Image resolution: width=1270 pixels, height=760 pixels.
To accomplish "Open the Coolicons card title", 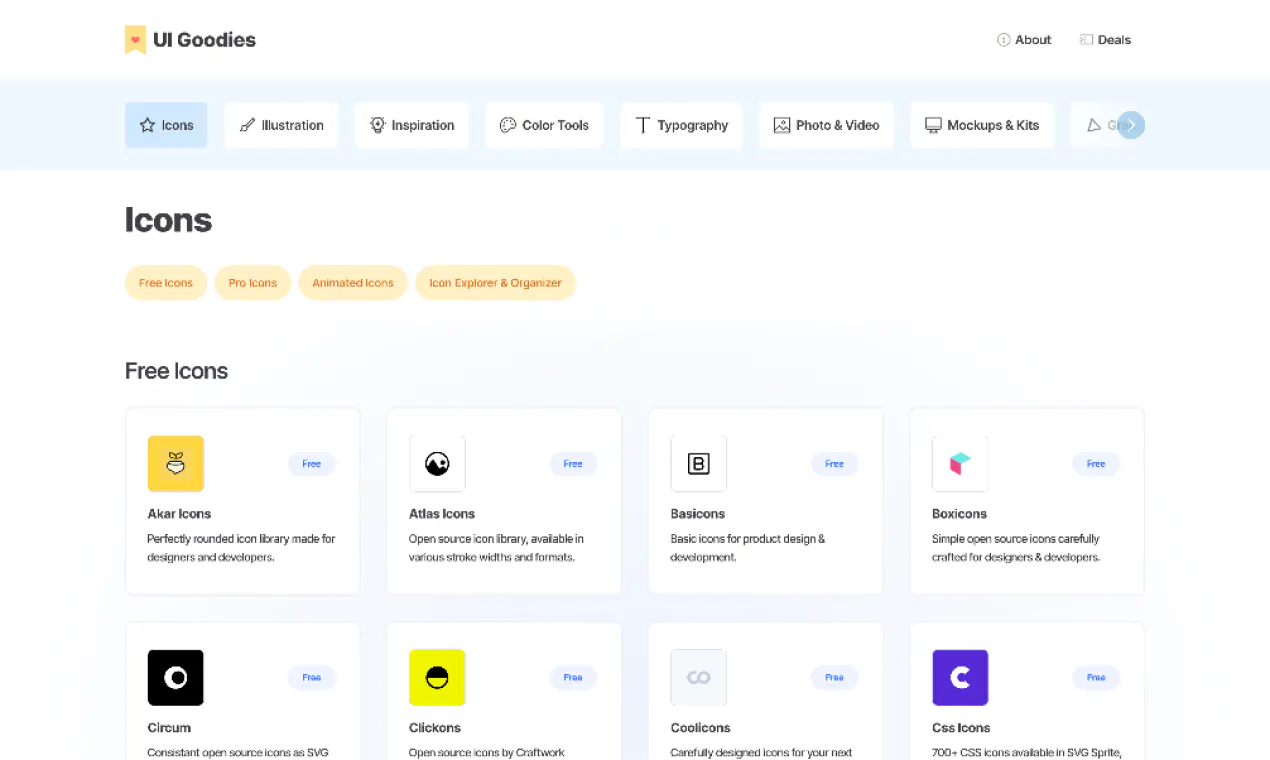I will pyautogui.click(x=701, y=728).
